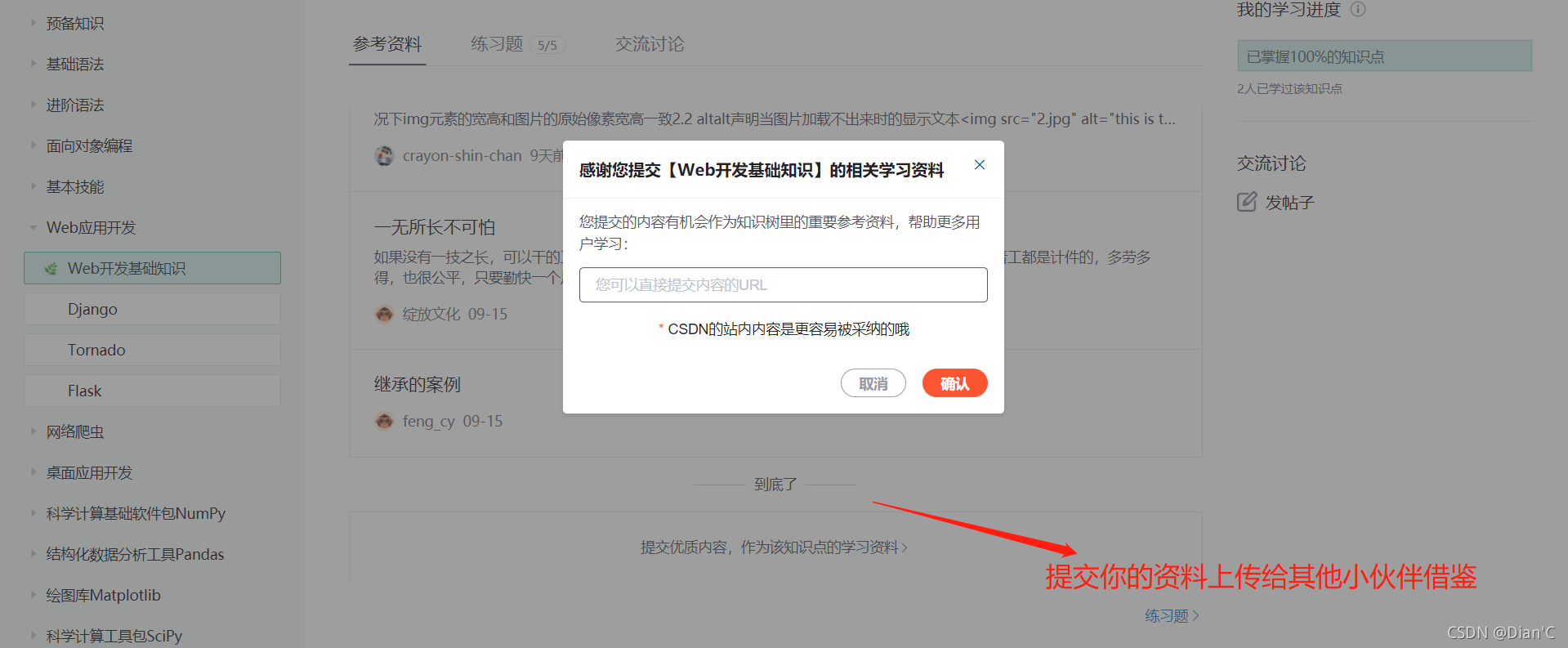
Task: Click author name feng_cy
Action: tap(429, 421)
